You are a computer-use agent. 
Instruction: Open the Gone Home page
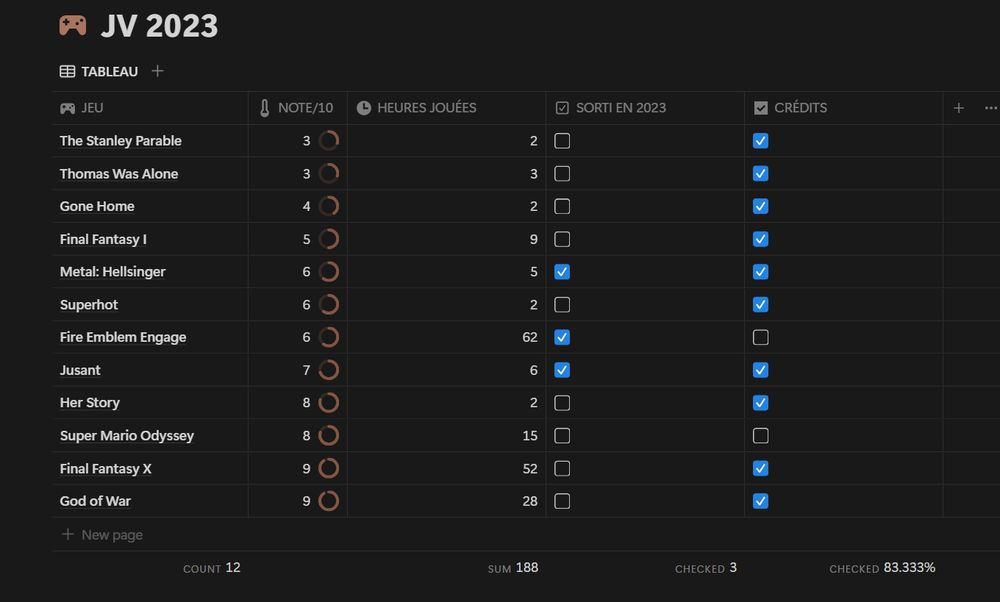point(97,206)
